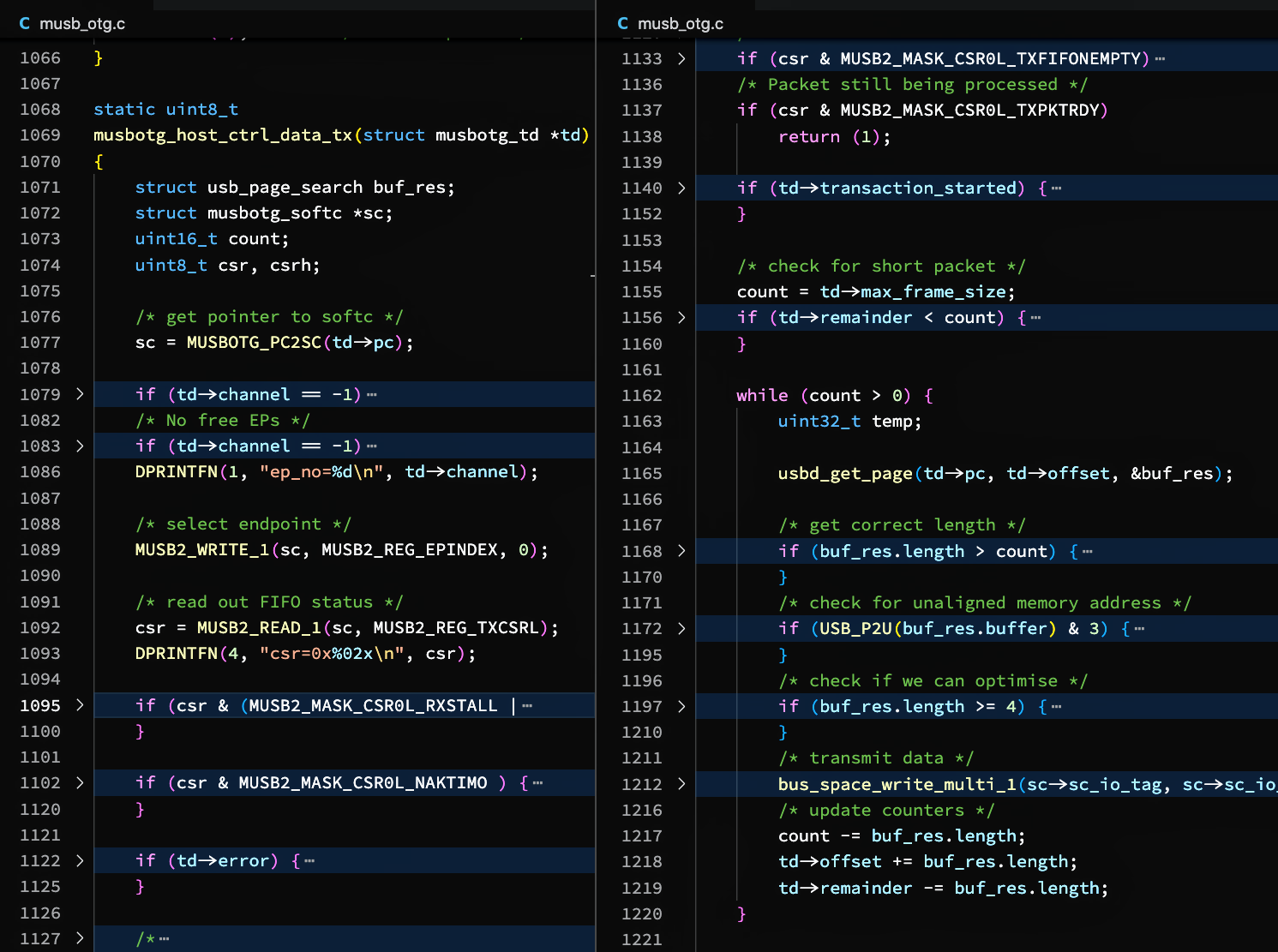Click ellipsis after buf_res.length > count

[x=1088, y=552]
